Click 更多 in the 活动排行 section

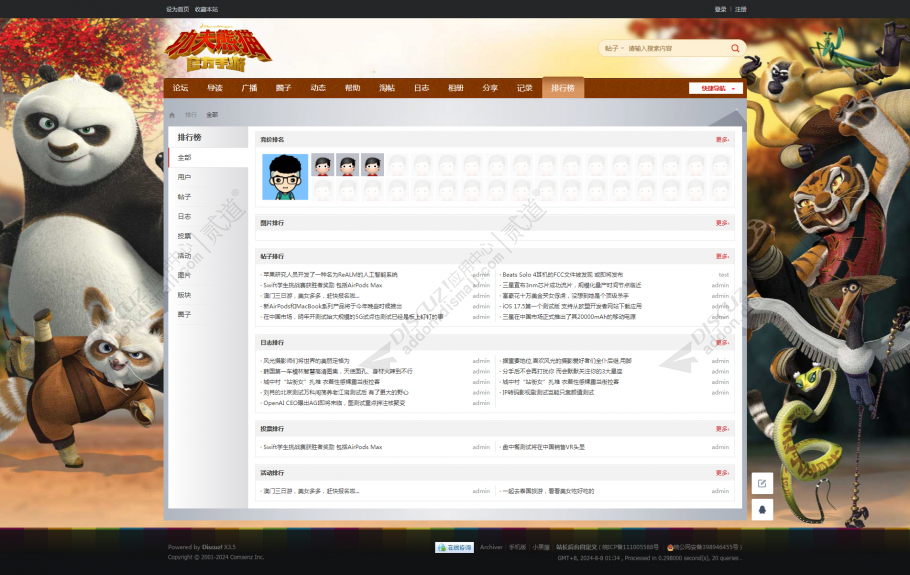[x=722, y=473]
